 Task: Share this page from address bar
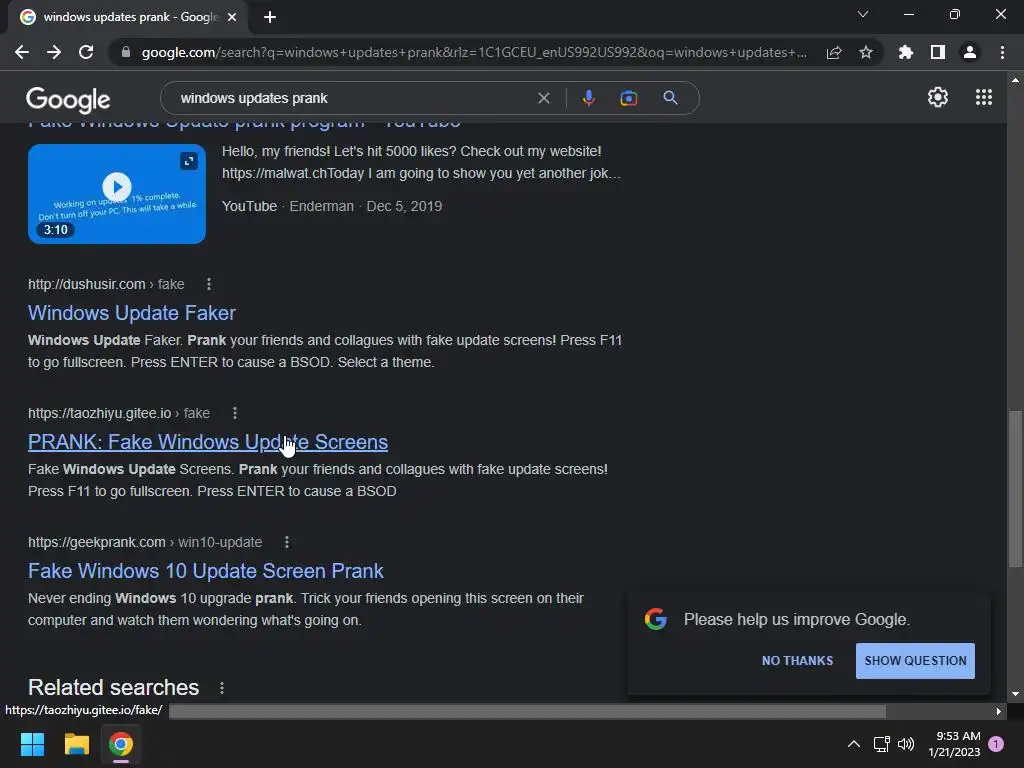tap(834, 52)
